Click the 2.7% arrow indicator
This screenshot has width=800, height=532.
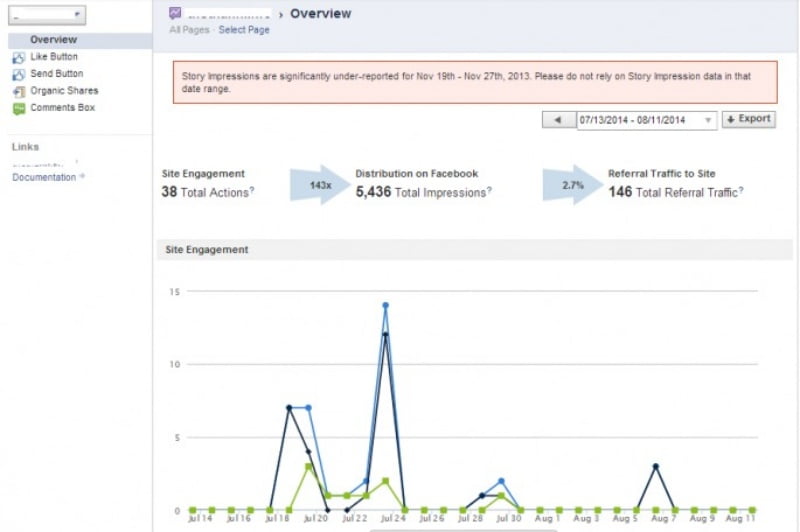click(x=572, y=185)
